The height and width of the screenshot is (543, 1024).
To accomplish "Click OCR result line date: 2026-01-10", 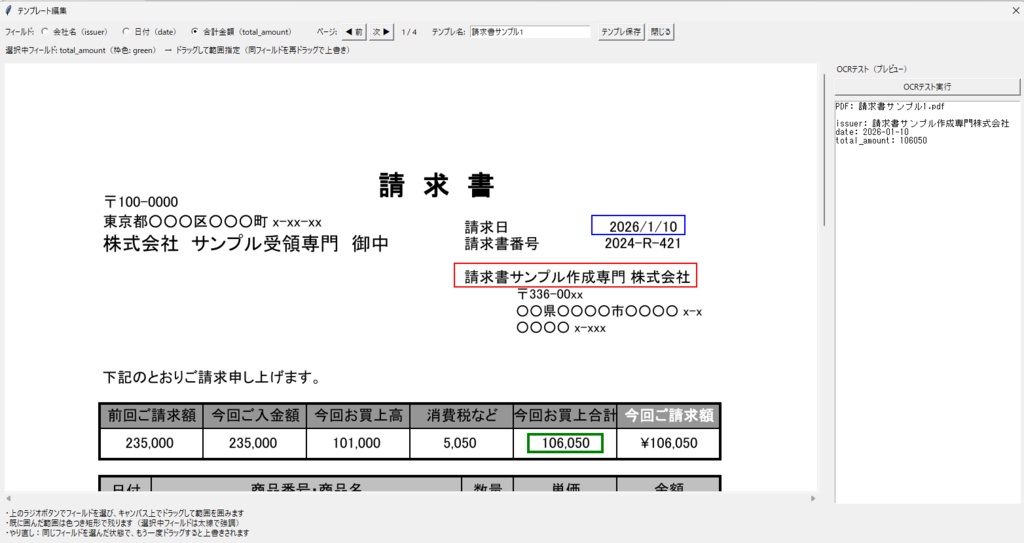I will [872, 132].
